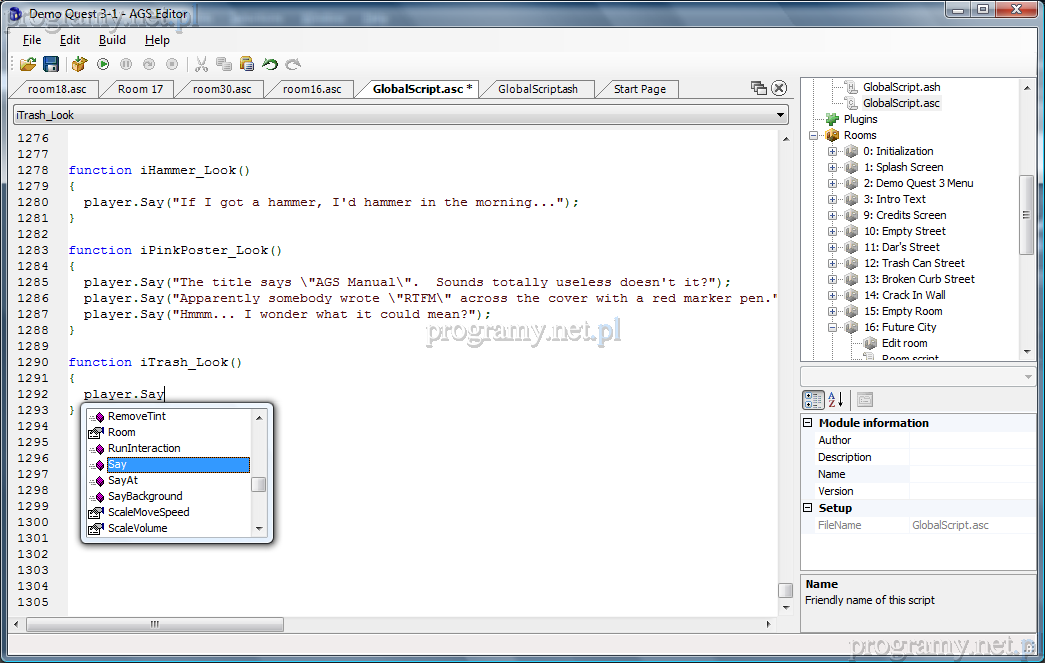Image resolution: width=1045 pixels, height=663 pixels.
Task: Switch to the room30.asc tab
Action: tap(221, 89)
